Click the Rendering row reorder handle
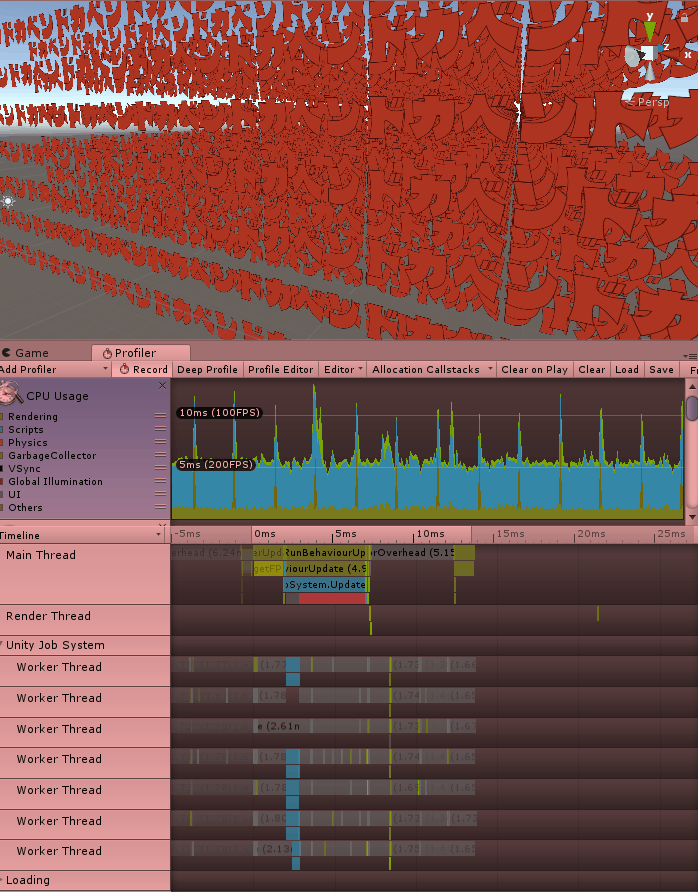Image resolution: width=698 pixels, height=892 pixels. coord(160,416)
